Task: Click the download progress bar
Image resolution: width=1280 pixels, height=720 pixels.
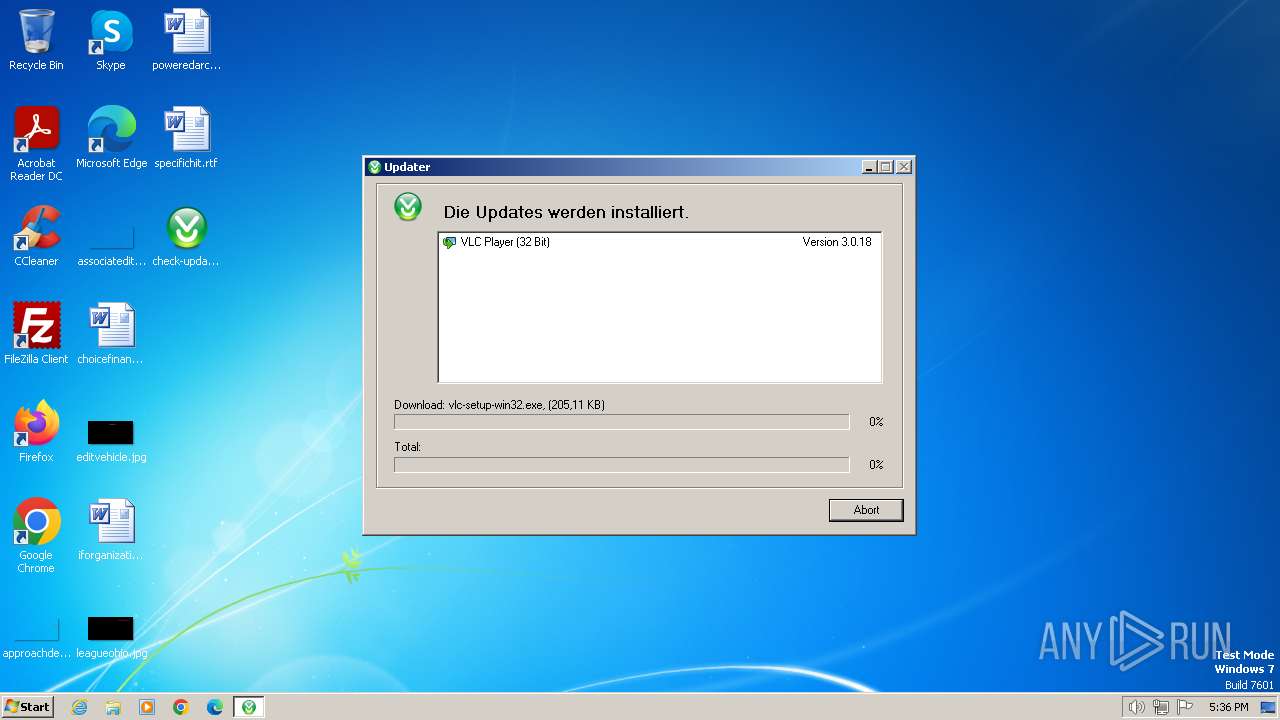Action: (x=621, y=422)
